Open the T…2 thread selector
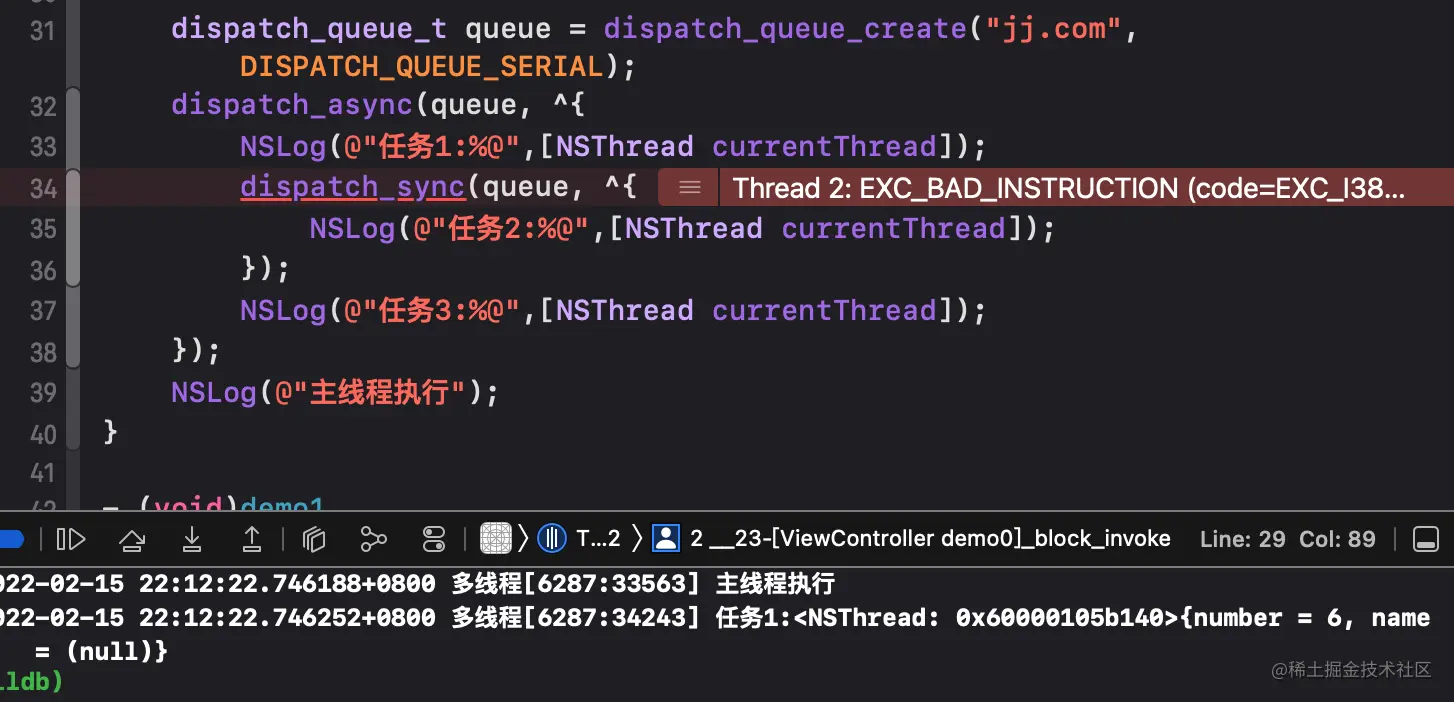 click(580, 539)
